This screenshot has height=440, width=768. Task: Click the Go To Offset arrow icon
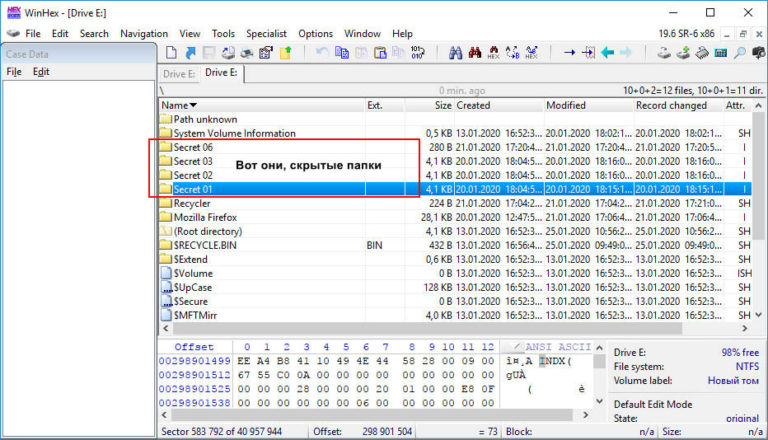tap(569, 52)
